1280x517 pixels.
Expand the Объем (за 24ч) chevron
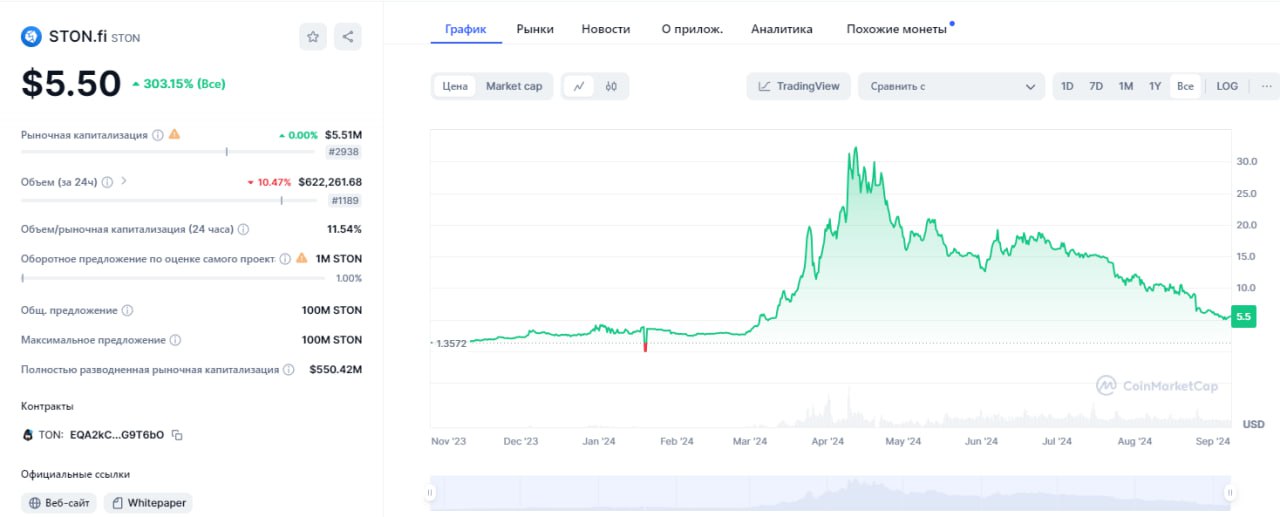coord(124,181)
